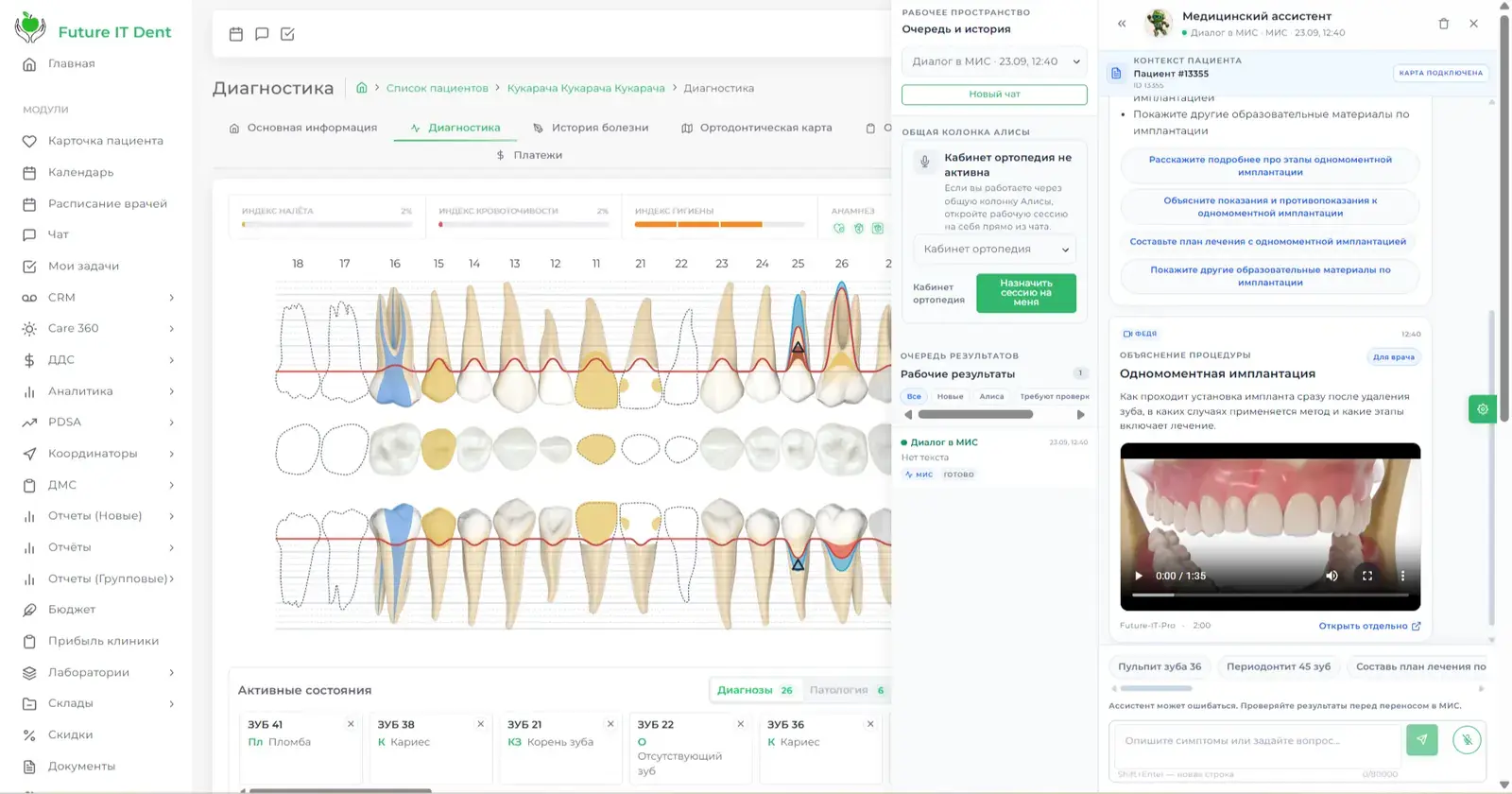Filter results by Новые
The width and height of the screenshot is (1512, 794).
[950, 396]
